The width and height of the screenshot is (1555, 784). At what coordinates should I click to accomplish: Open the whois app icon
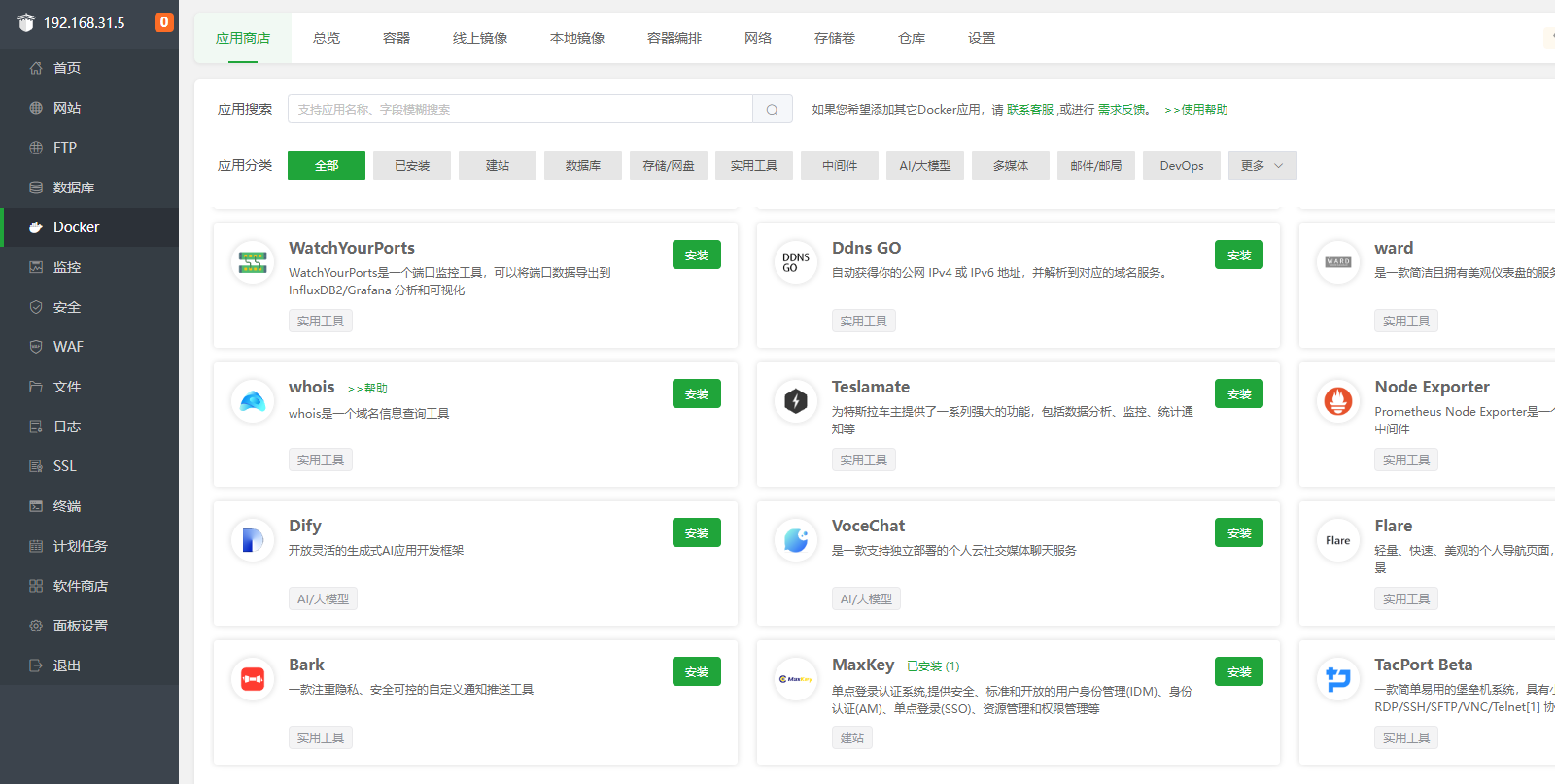pyautogui.click(x=253, y=401)
